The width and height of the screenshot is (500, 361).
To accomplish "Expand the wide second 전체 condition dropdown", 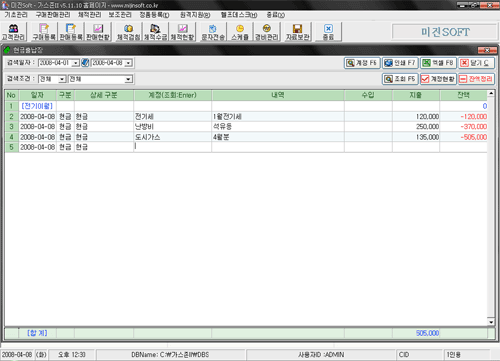I will click(128, 79).
